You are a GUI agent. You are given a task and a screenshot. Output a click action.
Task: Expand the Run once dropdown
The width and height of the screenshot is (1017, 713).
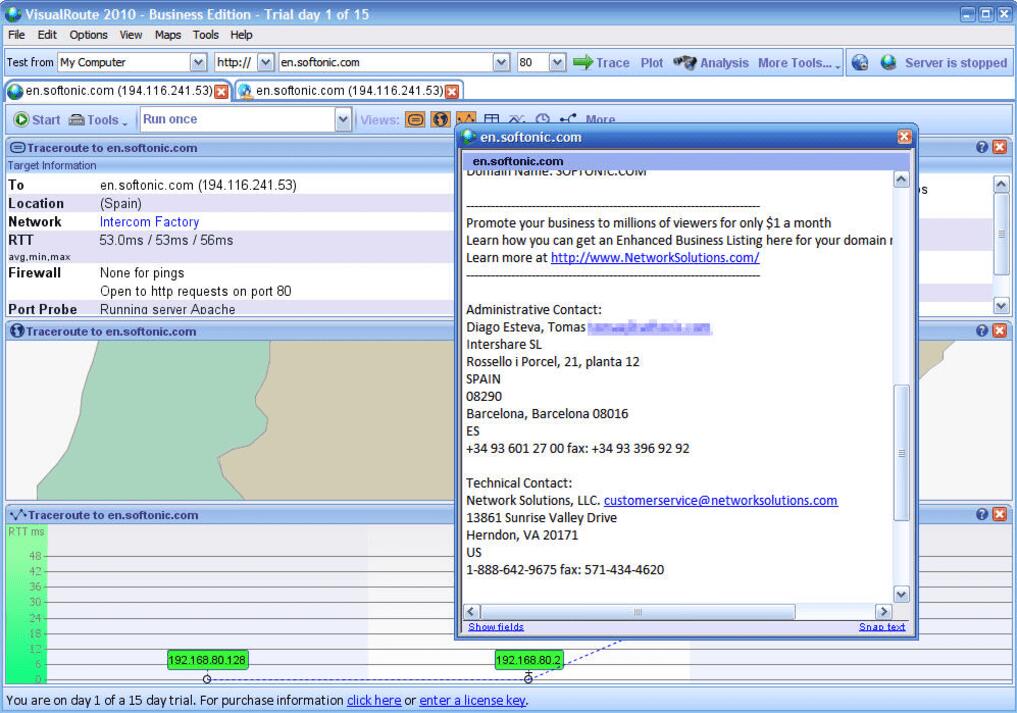coord(343,119)
